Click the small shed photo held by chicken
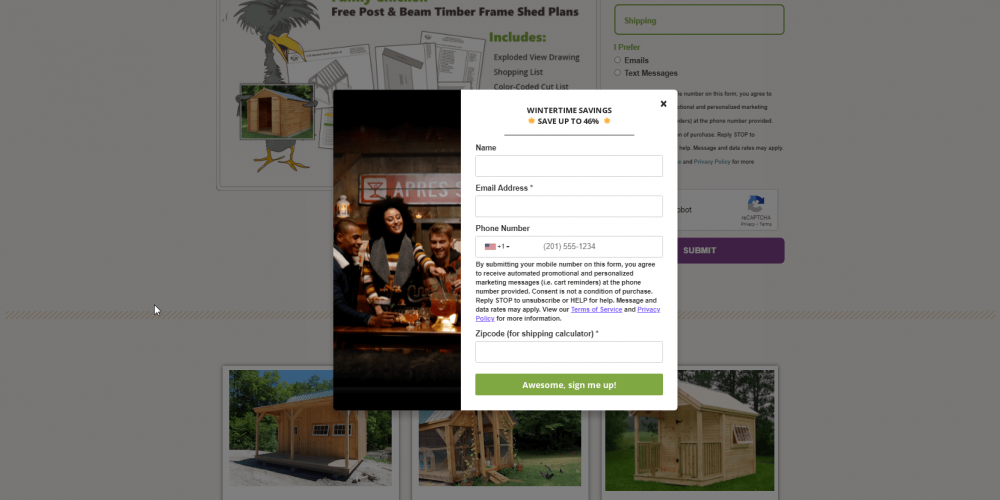 [277, 112]
